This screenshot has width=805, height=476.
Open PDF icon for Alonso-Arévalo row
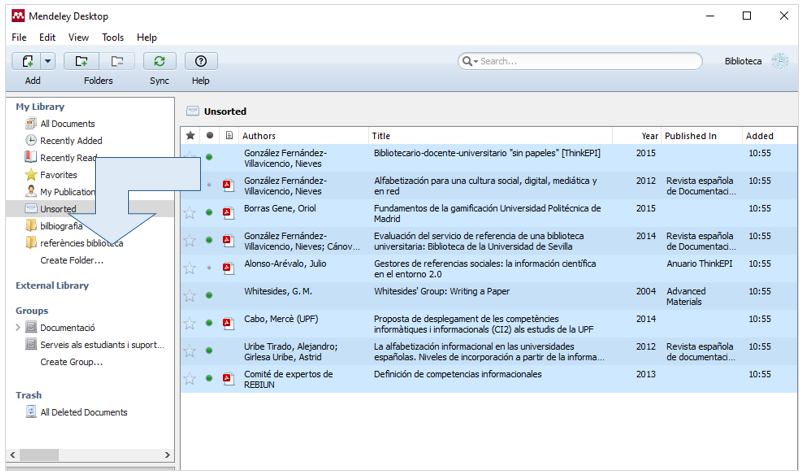[x=228, y=268]
